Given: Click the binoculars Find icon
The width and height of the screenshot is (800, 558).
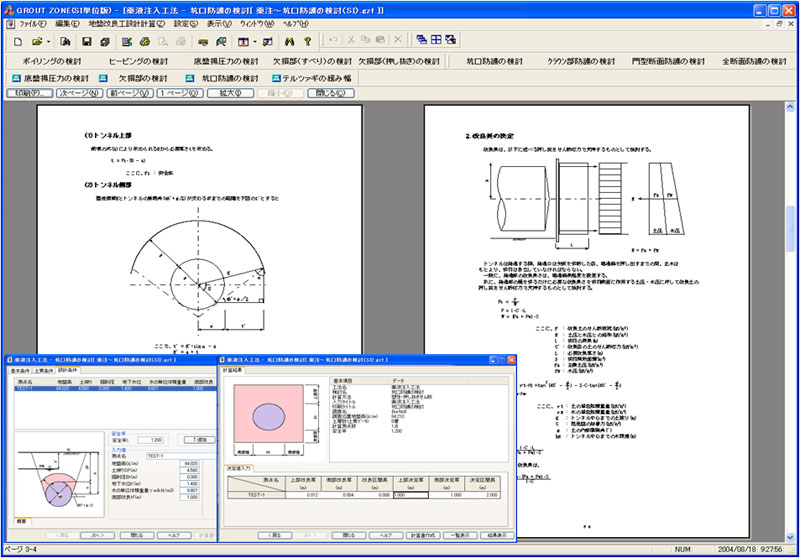Looking at the screenshot, I should click(x=288, y=41).
